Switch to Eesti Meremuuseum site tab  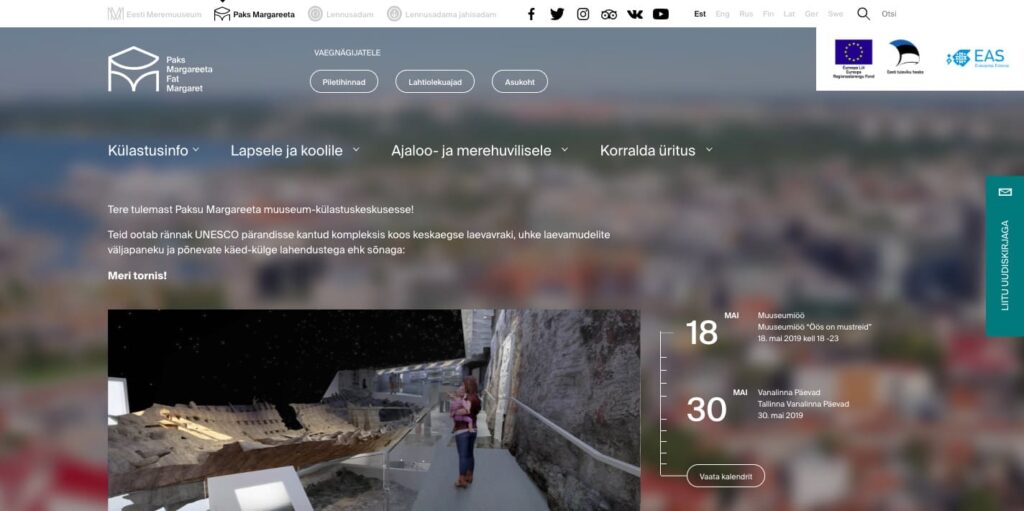point(155,14)
